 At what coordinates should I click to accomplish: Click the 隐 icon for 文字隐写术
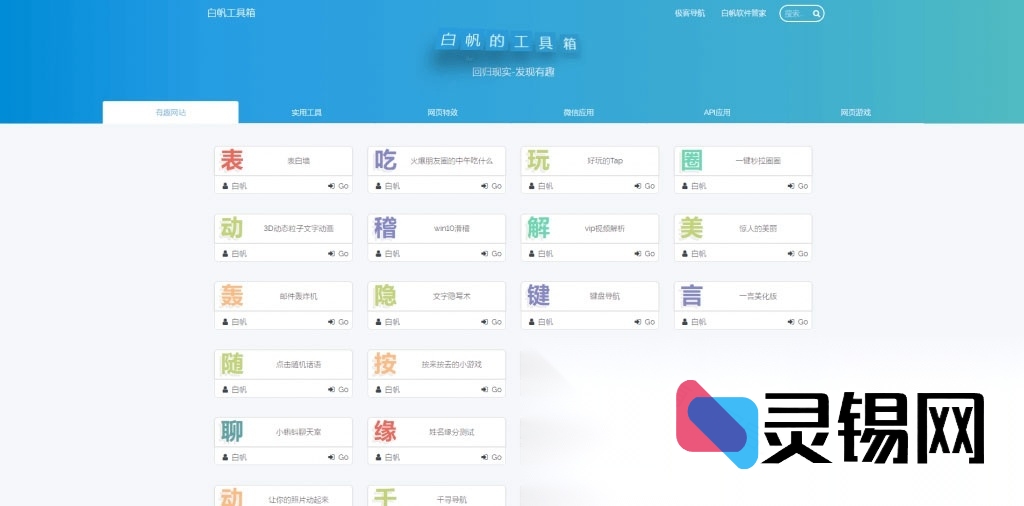pyautogui.click(x=385, y=296)
